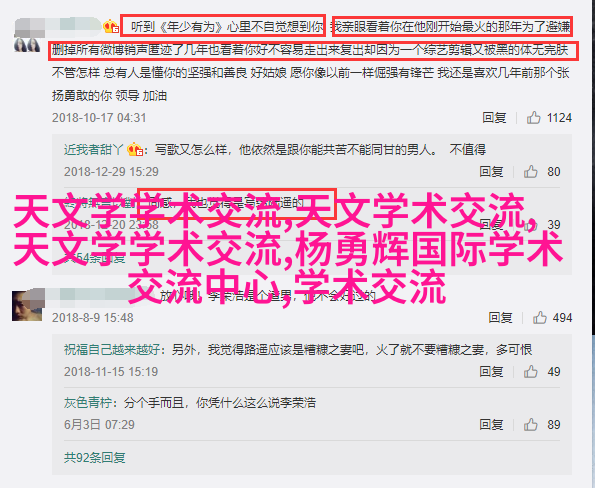Image resolution: width=595 pixels, height=488 pixels.
Task: Reply to 祝福自己越来越好's comment
Action: coord(491,372)
